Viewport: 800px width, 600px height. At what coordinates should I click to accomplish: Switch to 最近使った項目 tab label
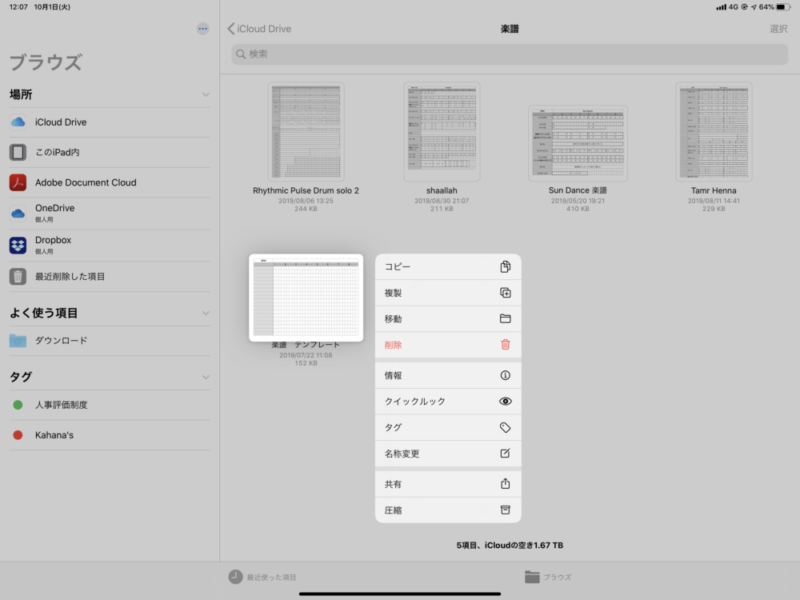271,578
